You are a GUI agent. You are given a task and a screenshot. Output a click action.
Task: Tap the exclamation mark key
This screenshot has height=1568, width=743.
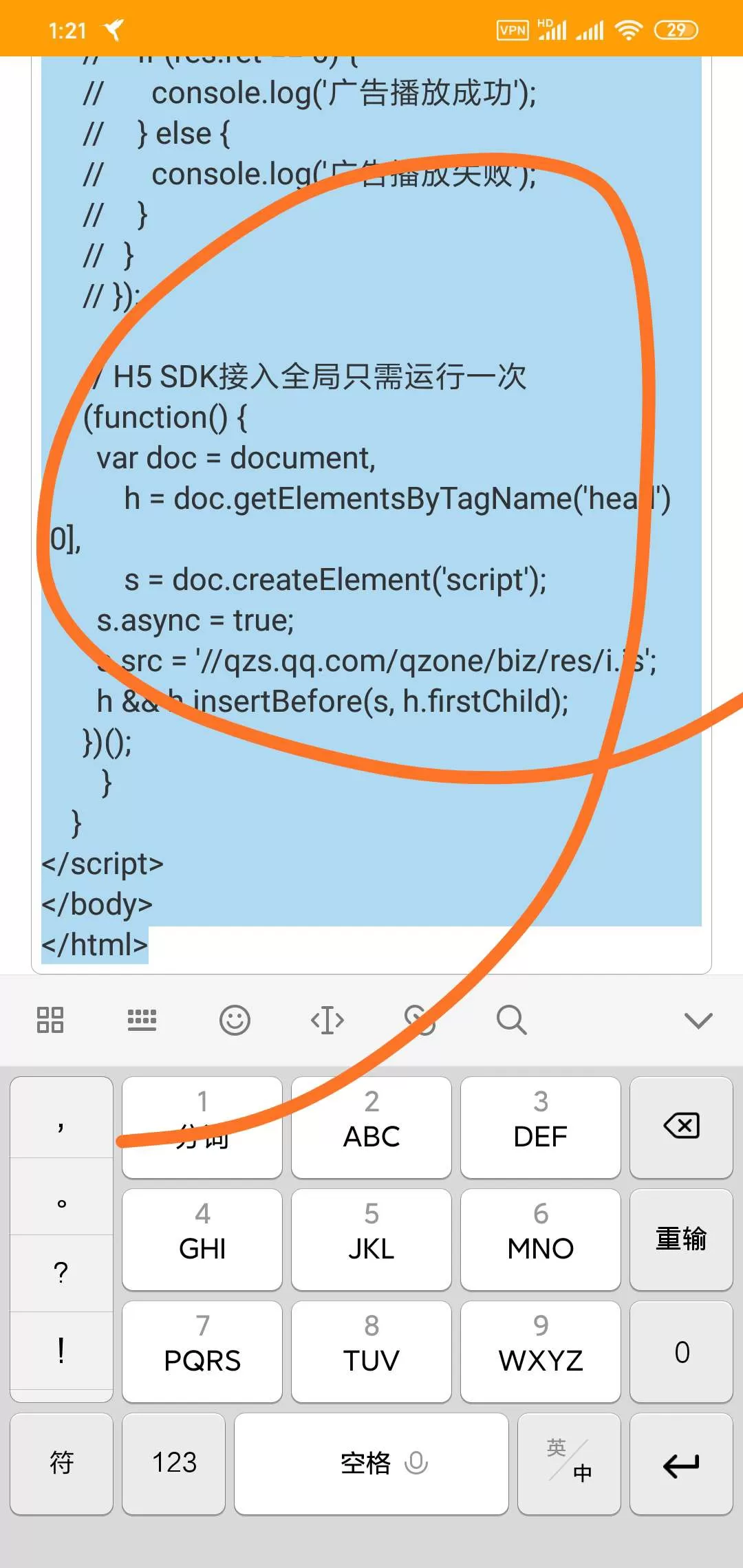pos(61,1351)
